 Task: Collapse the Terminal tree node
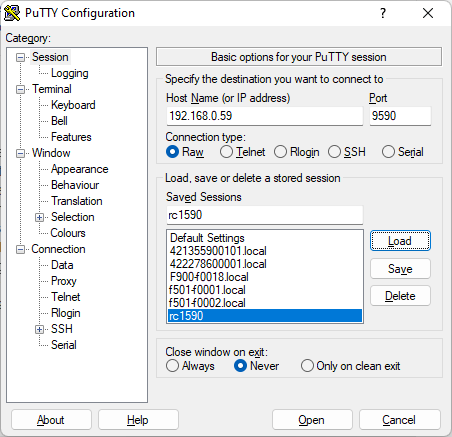[x=21, y=89]
